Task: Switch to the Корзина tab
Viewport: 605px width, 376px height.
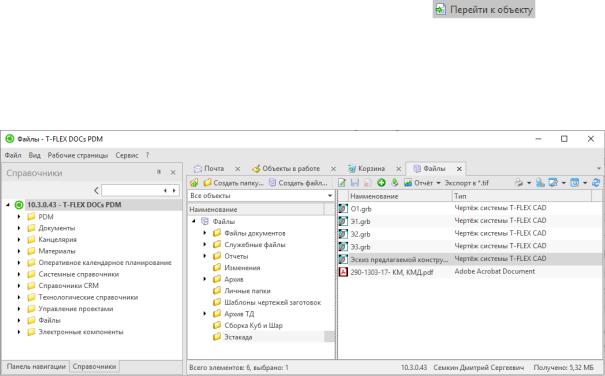Action: [366, 169]
